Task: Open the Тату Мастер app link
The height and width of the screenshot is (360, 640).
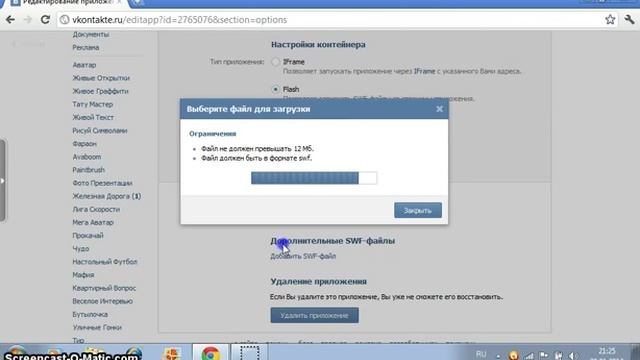Action: click(x=92, y=104)
